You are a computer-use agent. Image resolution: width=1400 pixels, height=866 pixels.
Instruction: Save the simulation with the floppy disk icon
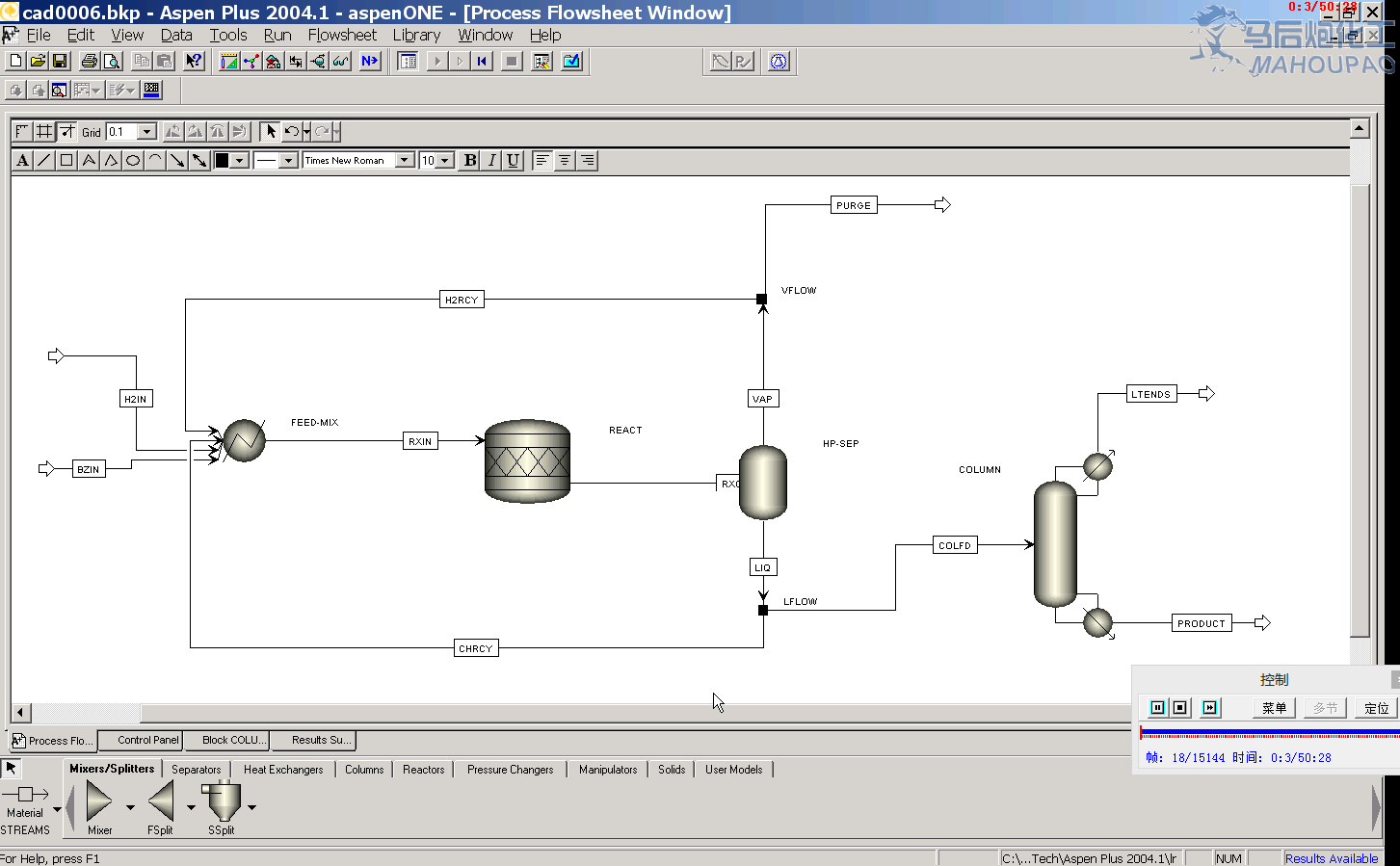[60, 61]
